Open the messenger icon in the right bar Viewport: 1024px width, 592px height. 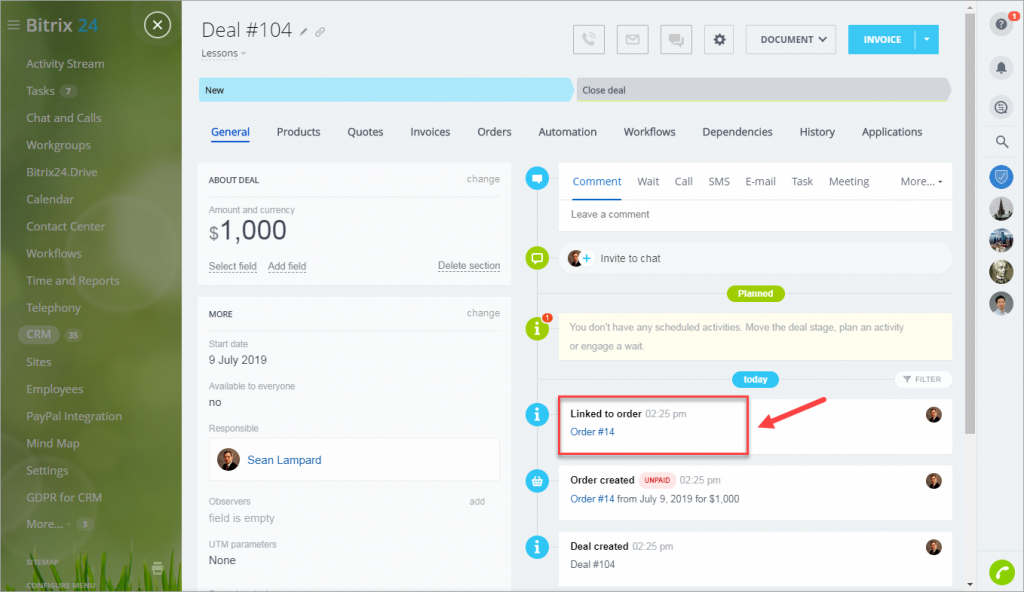(x=1001, y=107)
